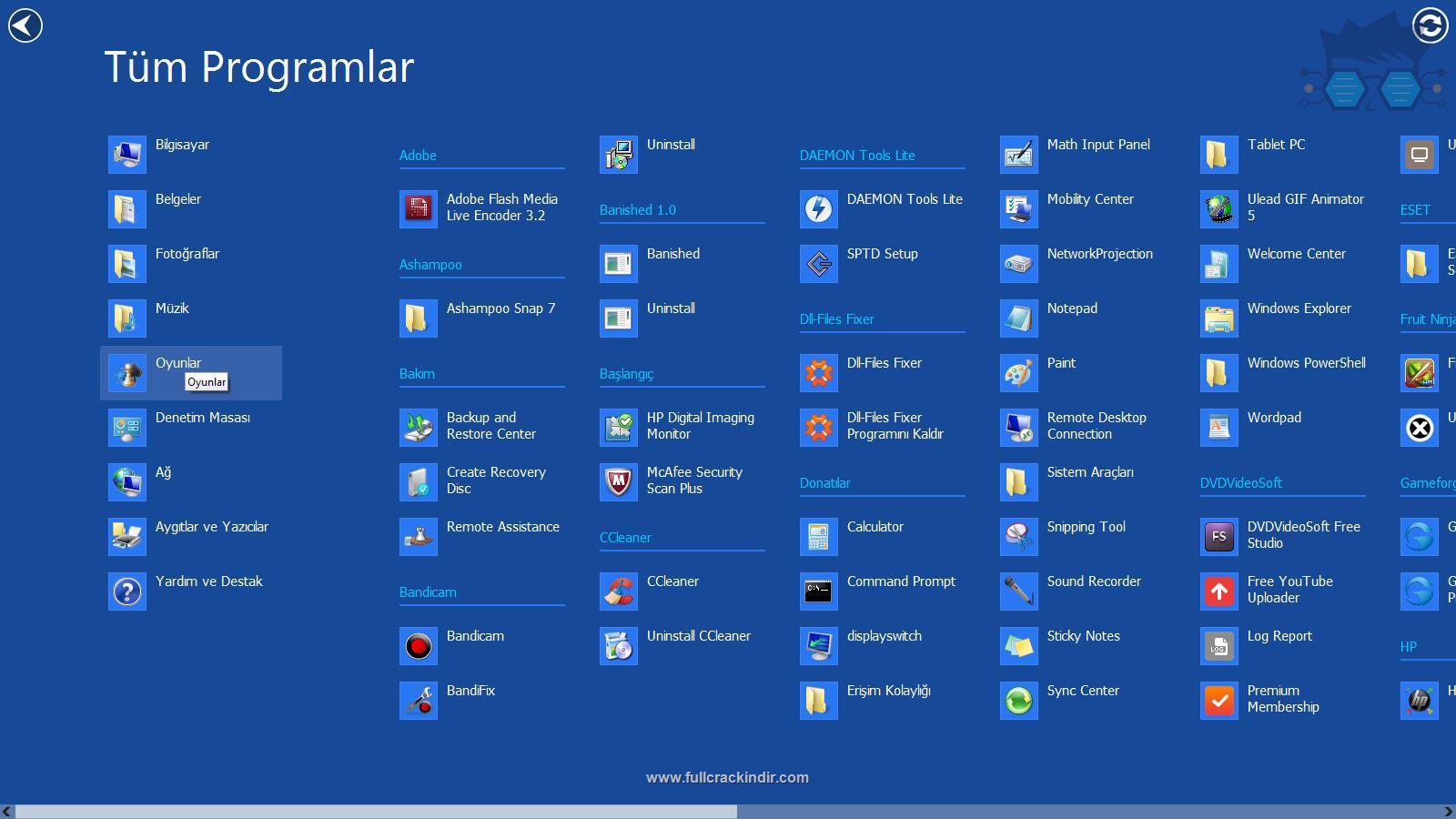1456x819 pixels.
Task: Click the horizontal scrollbar thumb
Action: 376,811
